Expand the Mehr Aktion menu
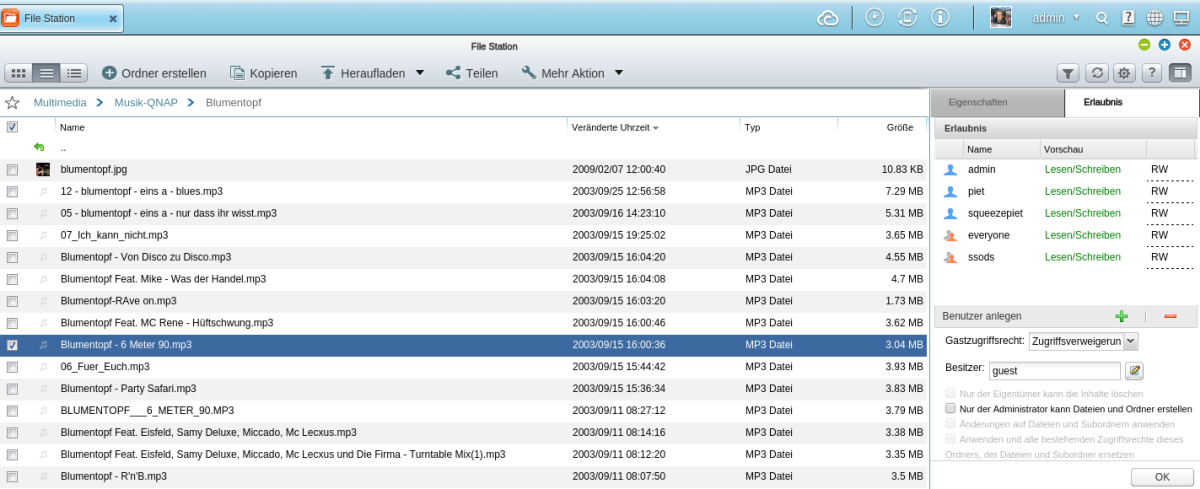Viewport: 1200px width, 489px height. pos(618,73)
